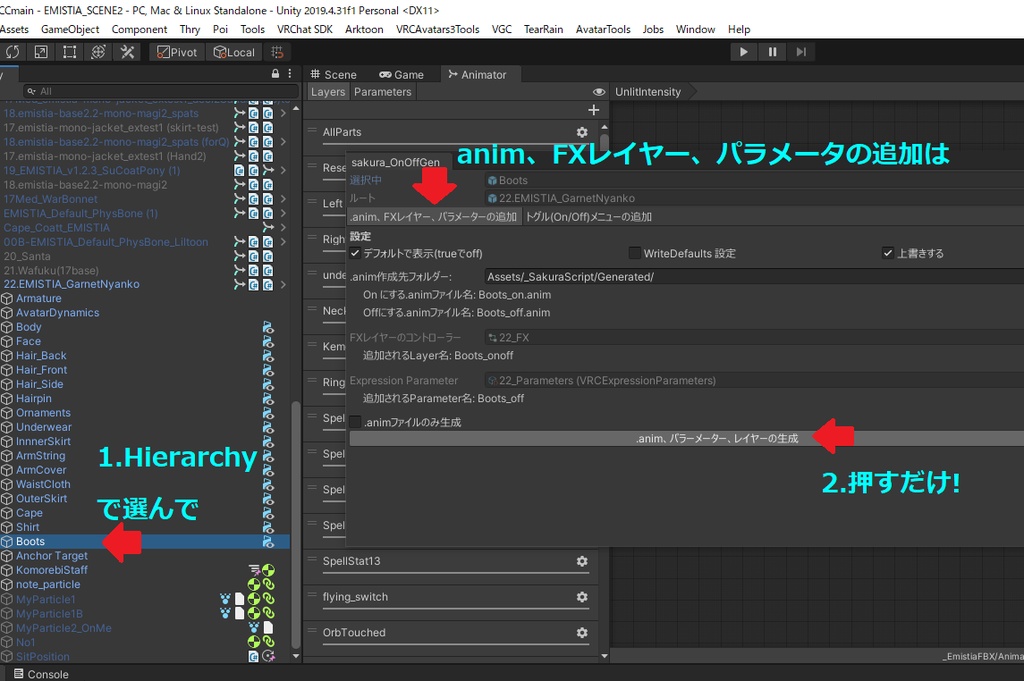Select the combined Transform tool
The height and width of the screenshot is (681, 1024).
(98, 52)
